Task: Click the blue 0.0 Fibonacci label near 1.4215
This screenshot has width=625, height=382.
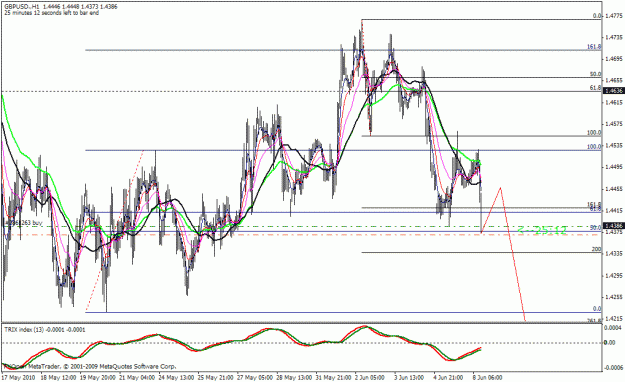Action: (x=597, y=309)
